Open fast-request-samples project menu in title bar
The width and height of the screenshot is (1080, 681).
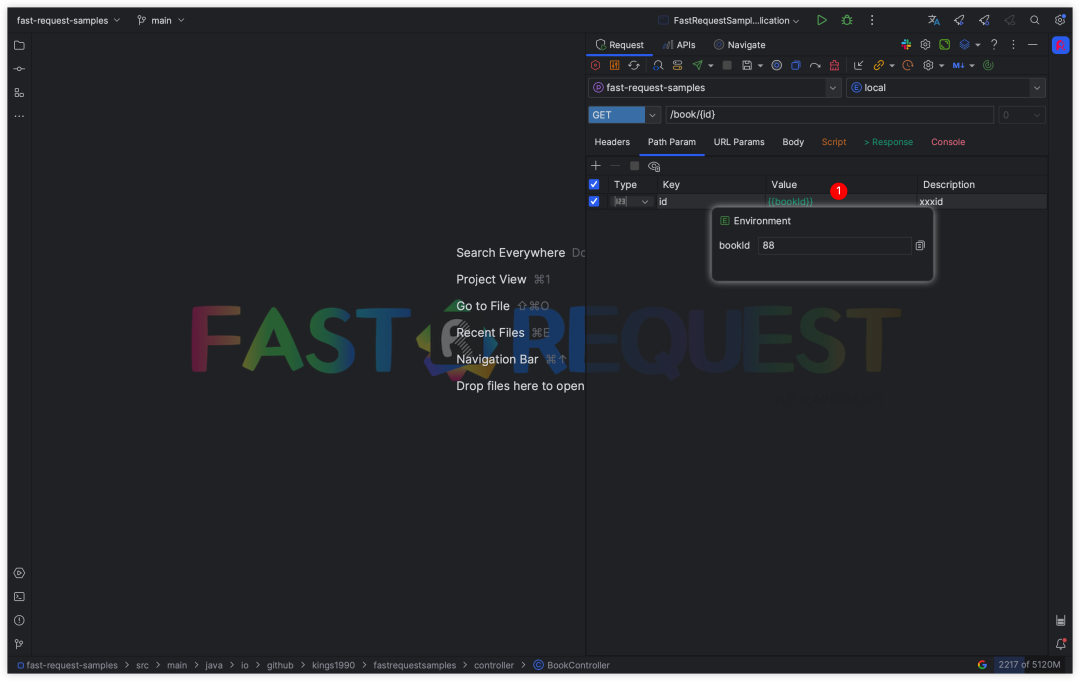point(68,21)
